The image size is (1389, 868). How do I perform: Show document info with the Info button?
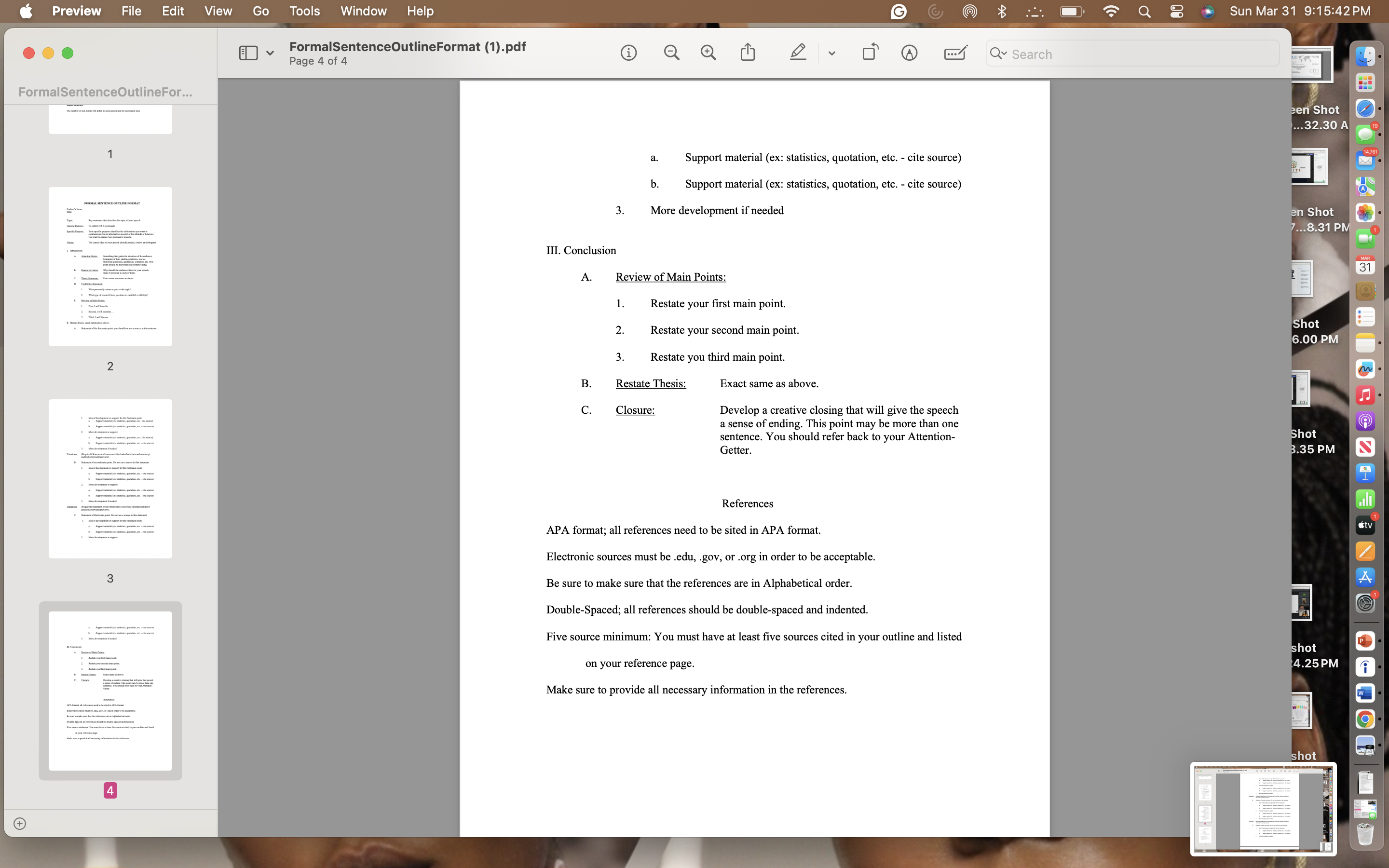pyautogui.click(x=629, y=53)
